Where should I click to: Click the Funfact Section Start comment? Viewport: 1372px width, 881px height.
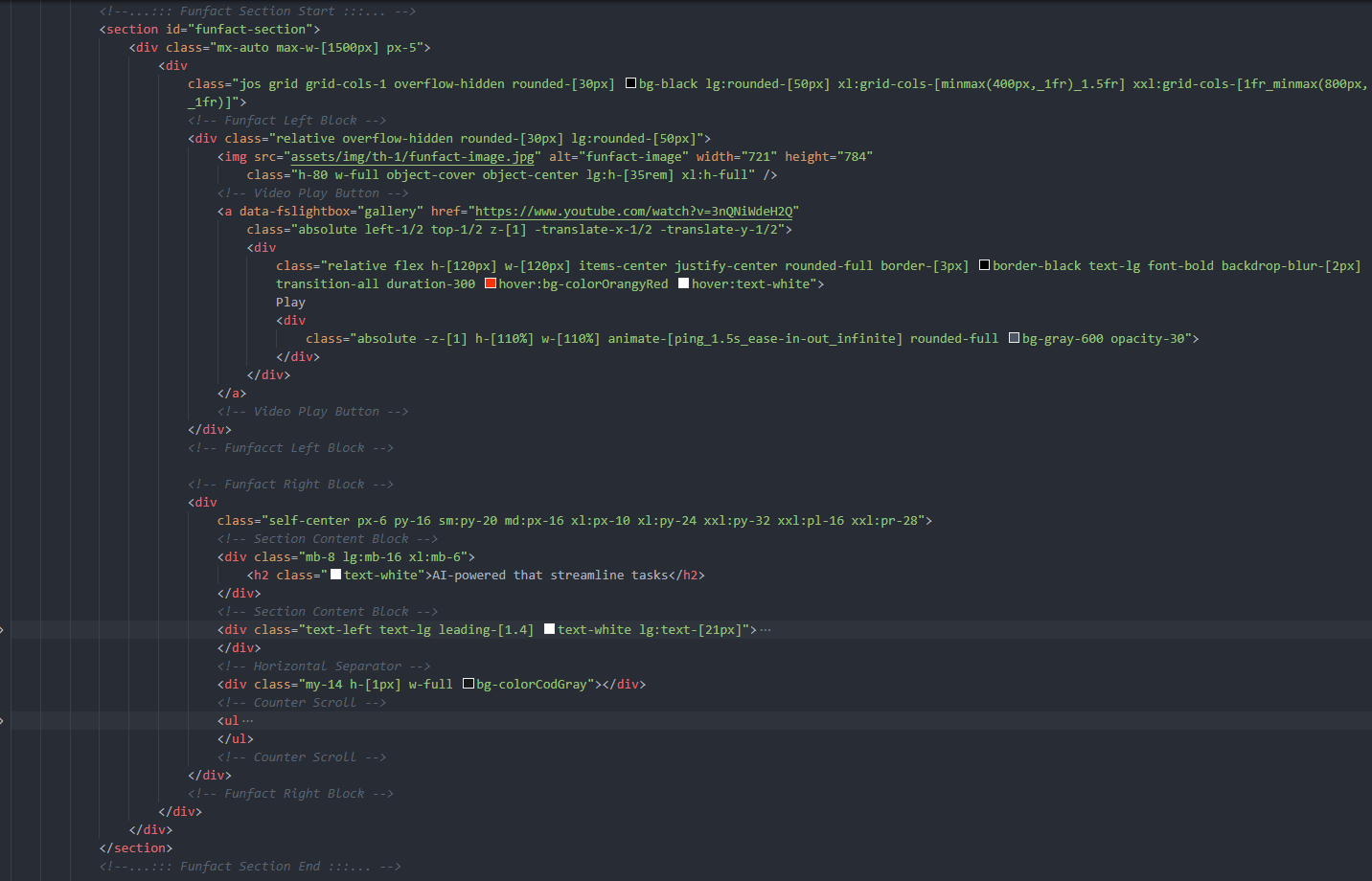pyautogui.click(x=258, y=11)
